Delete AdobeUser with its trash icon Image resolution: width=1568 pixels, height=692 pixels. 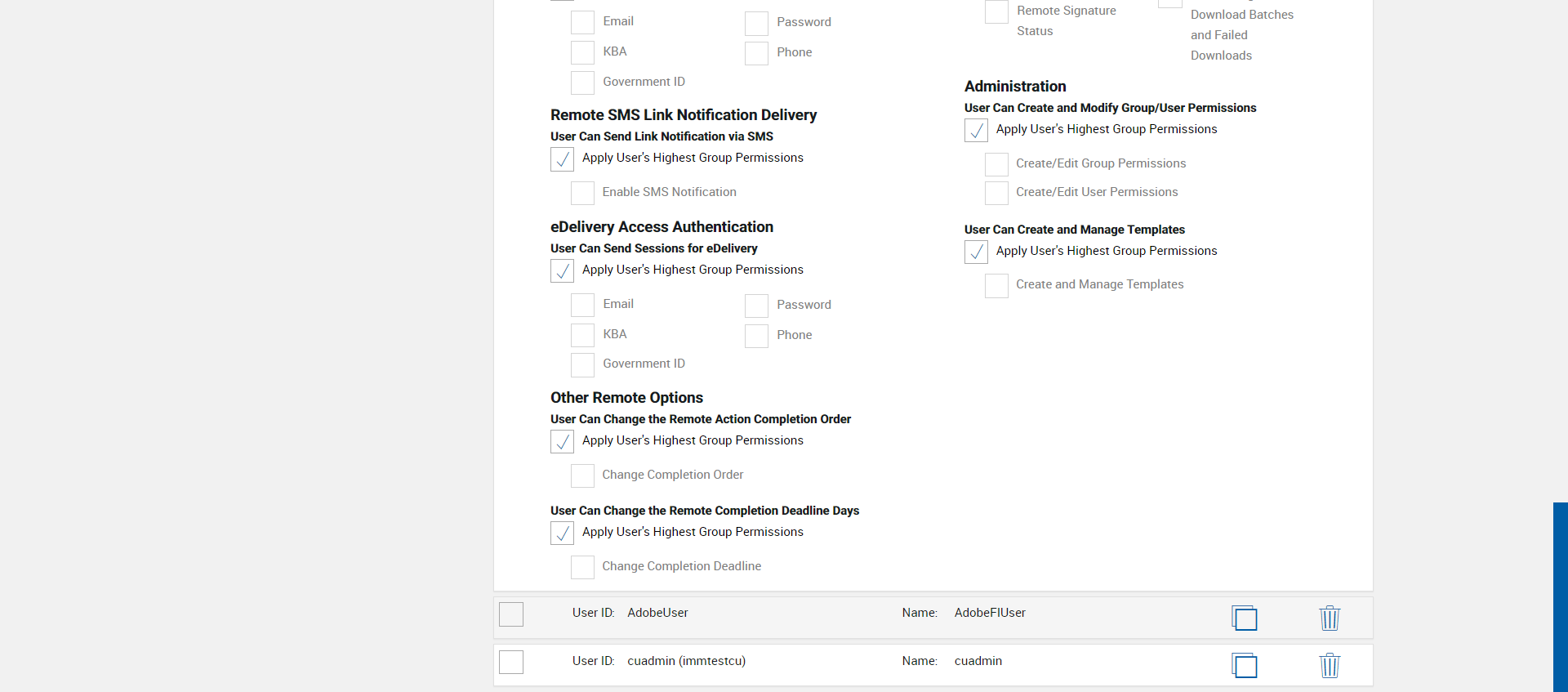pyautogui.click(x=1330, y=618)
